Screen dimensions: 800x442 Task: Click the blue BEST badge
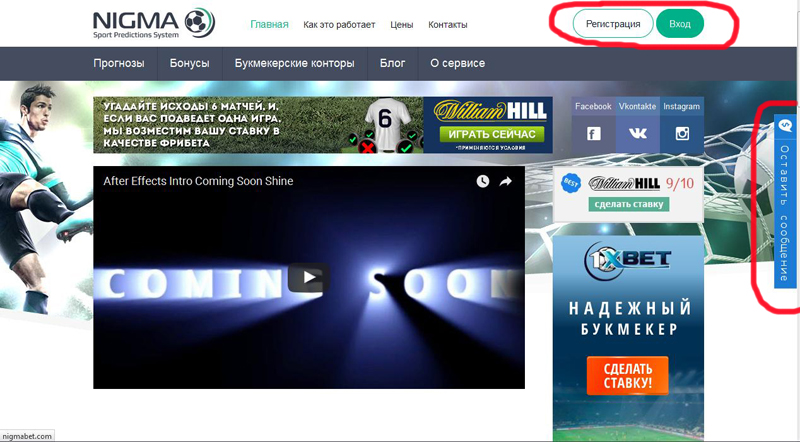coord(571,183)
